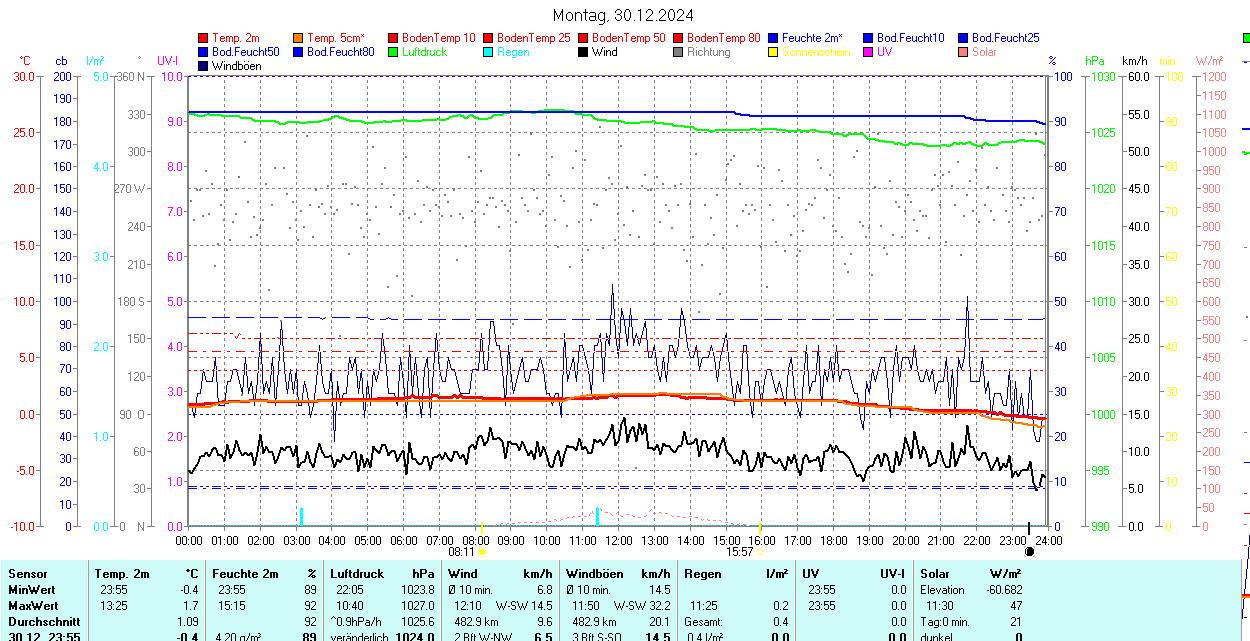This screenshot has height=641, width=1250.
Task: Click the cyan rain bar near 03:00
Action: 300,516
